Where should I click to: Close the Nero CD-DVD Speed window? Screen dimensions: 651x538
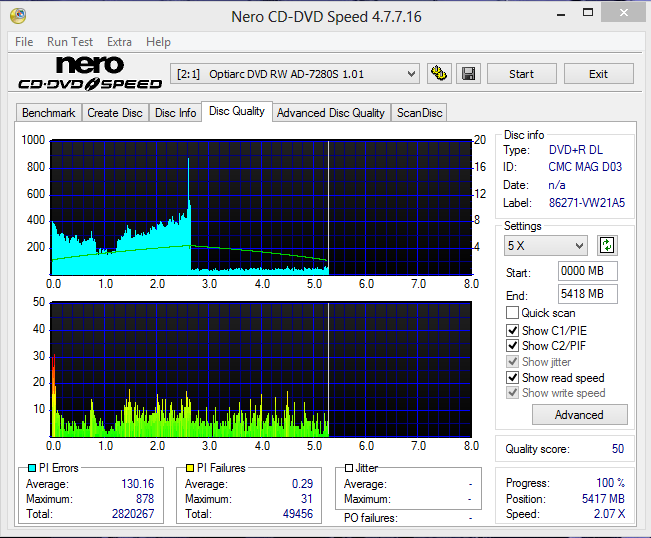click(624, 13)
